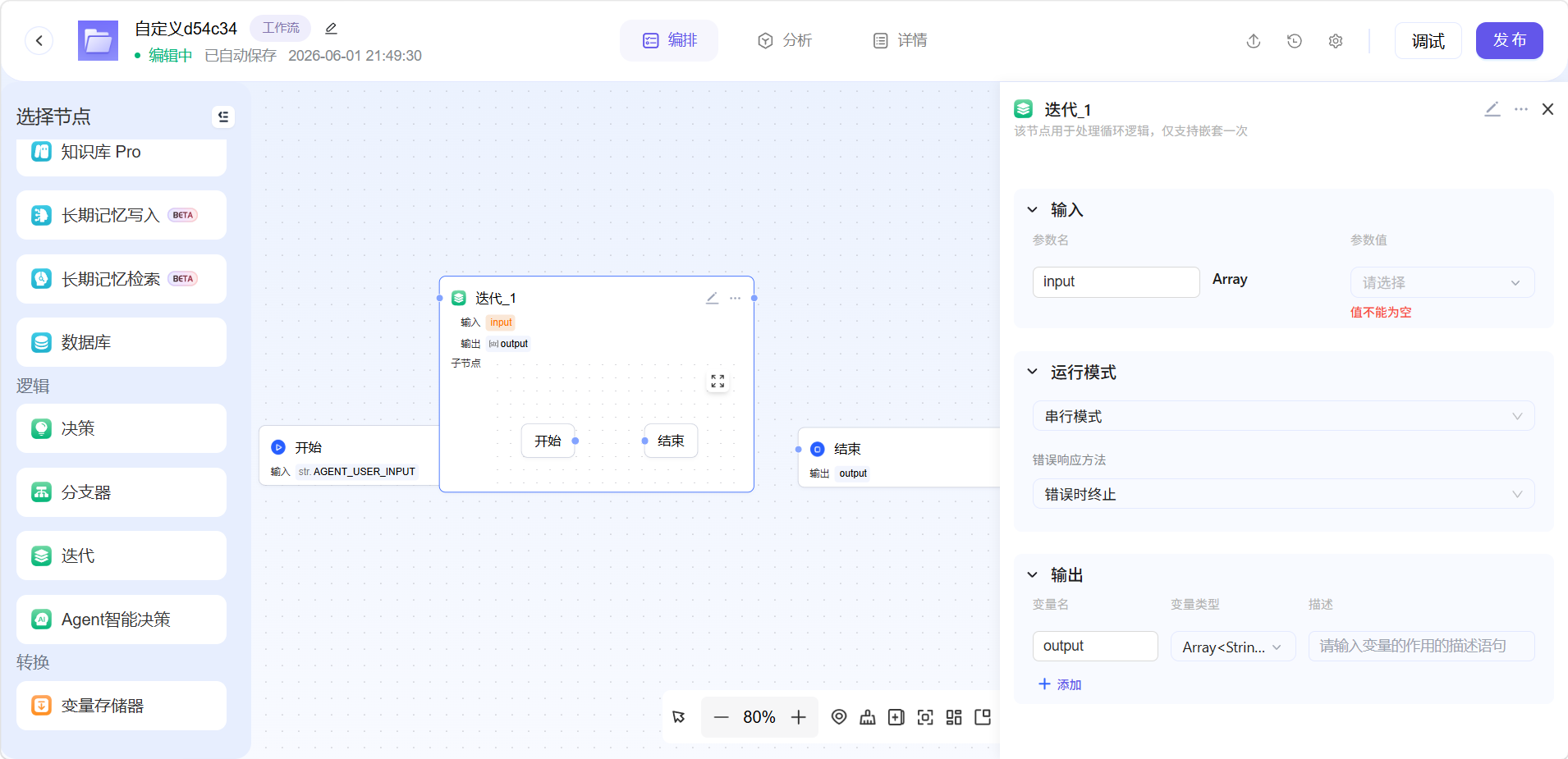Click the workflow folder icon in header
The height and width of the screenshot is (759, 1568).
[x=98, y=40]
